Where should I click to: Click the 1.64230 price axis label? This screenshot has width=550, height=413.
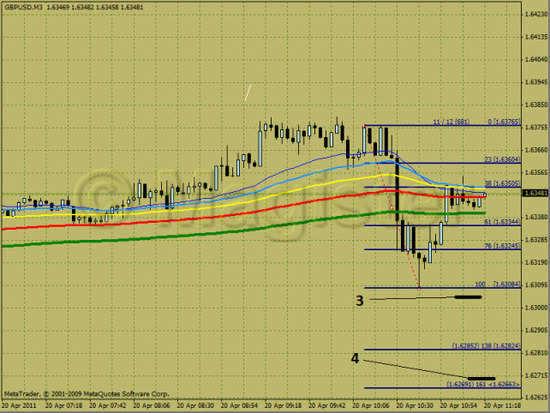[x=536, y=14]
